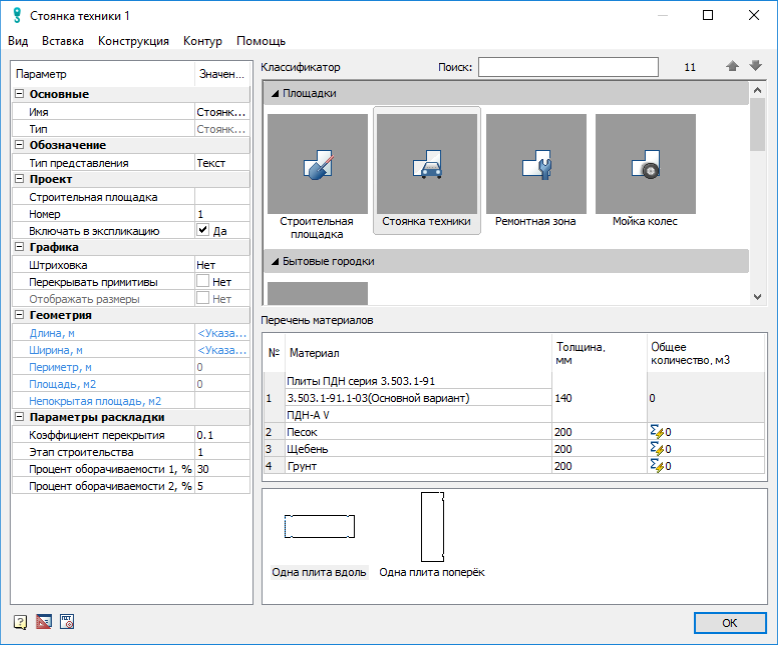The image size is (779, 646).
Task: Collapse the Площадки classifier section
Action: (x=275, y=93)
